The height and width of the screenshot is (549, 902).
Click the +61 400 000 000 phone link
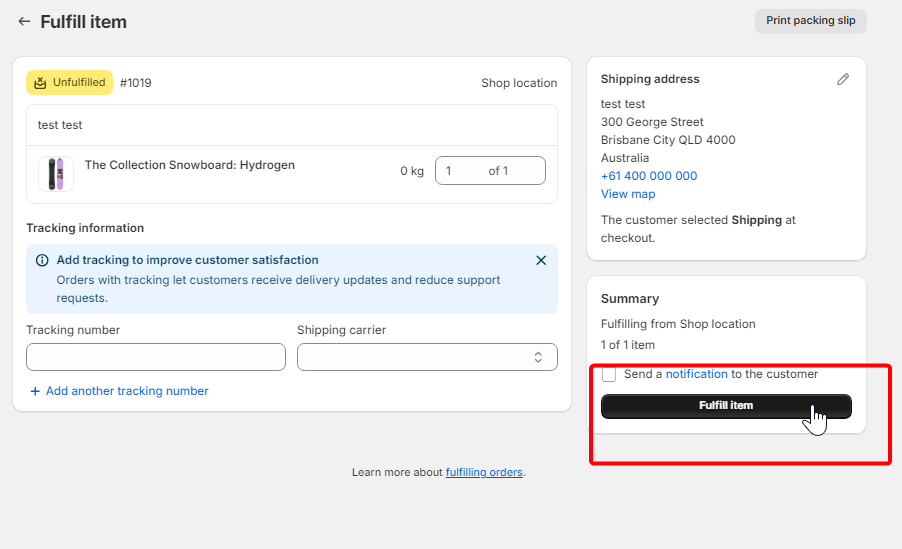[x=649, y=176]
